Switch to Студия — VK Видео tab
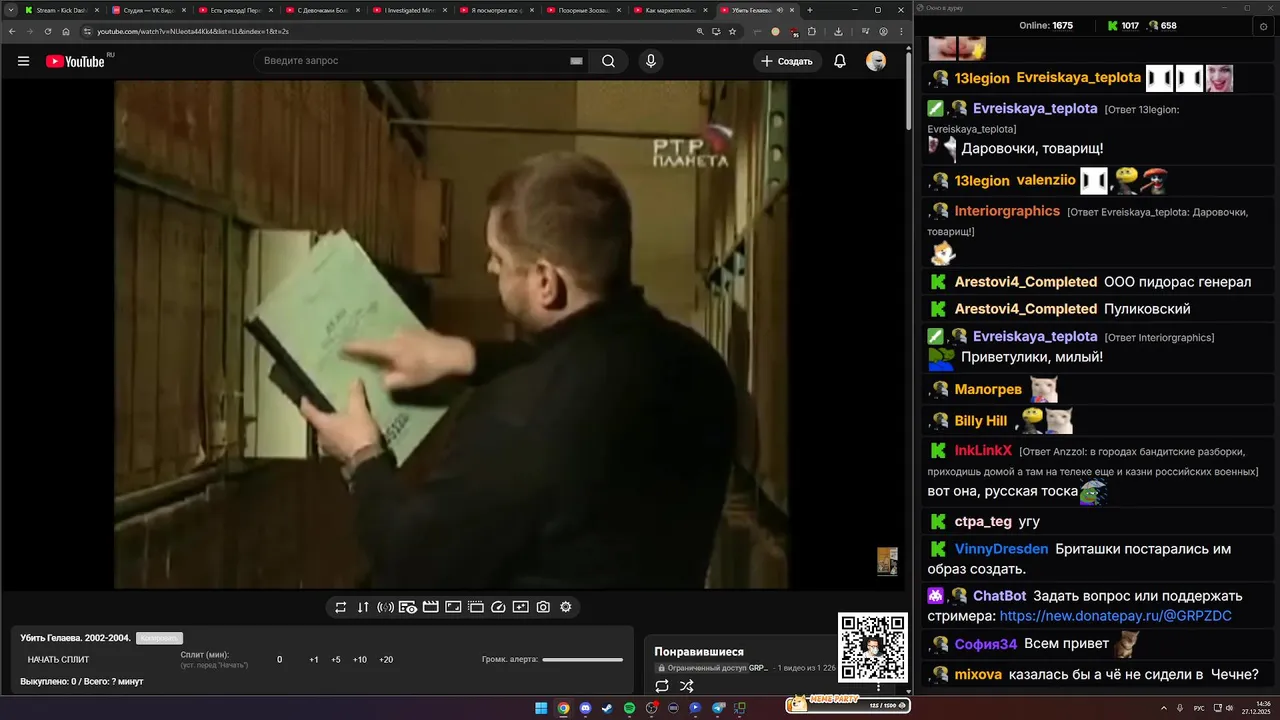Screen dimensions: 1280x720 point(147,10)
